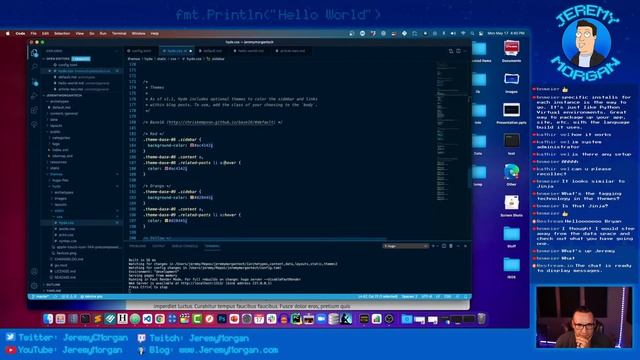Viewport: 640px width, 360px height.
Task: Open the Search view in activity bar
Action: (34, 67)
